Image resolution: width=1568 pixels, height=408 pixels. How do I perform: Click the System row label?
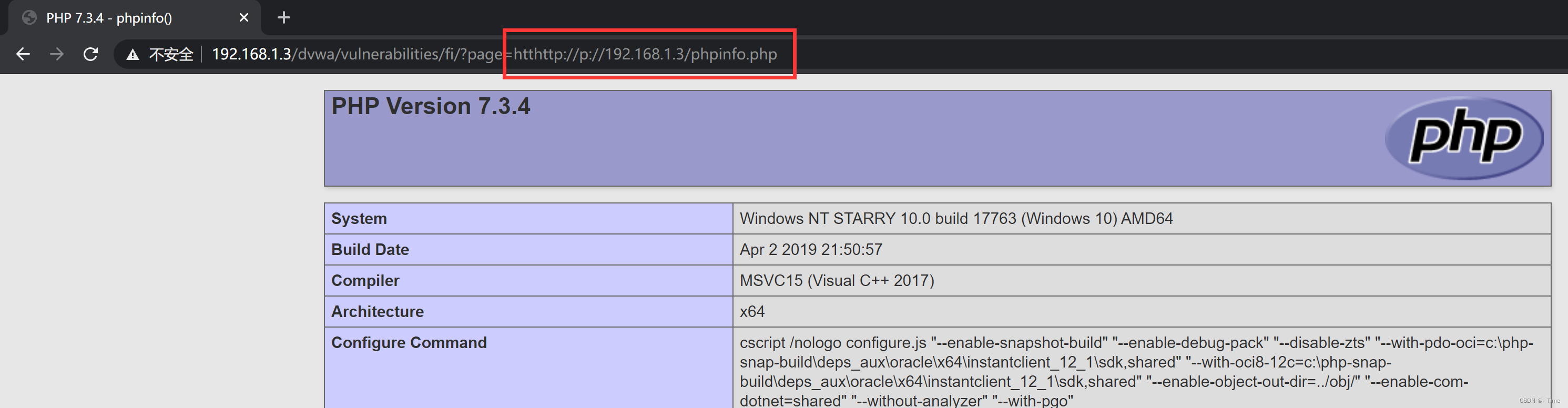359,219
